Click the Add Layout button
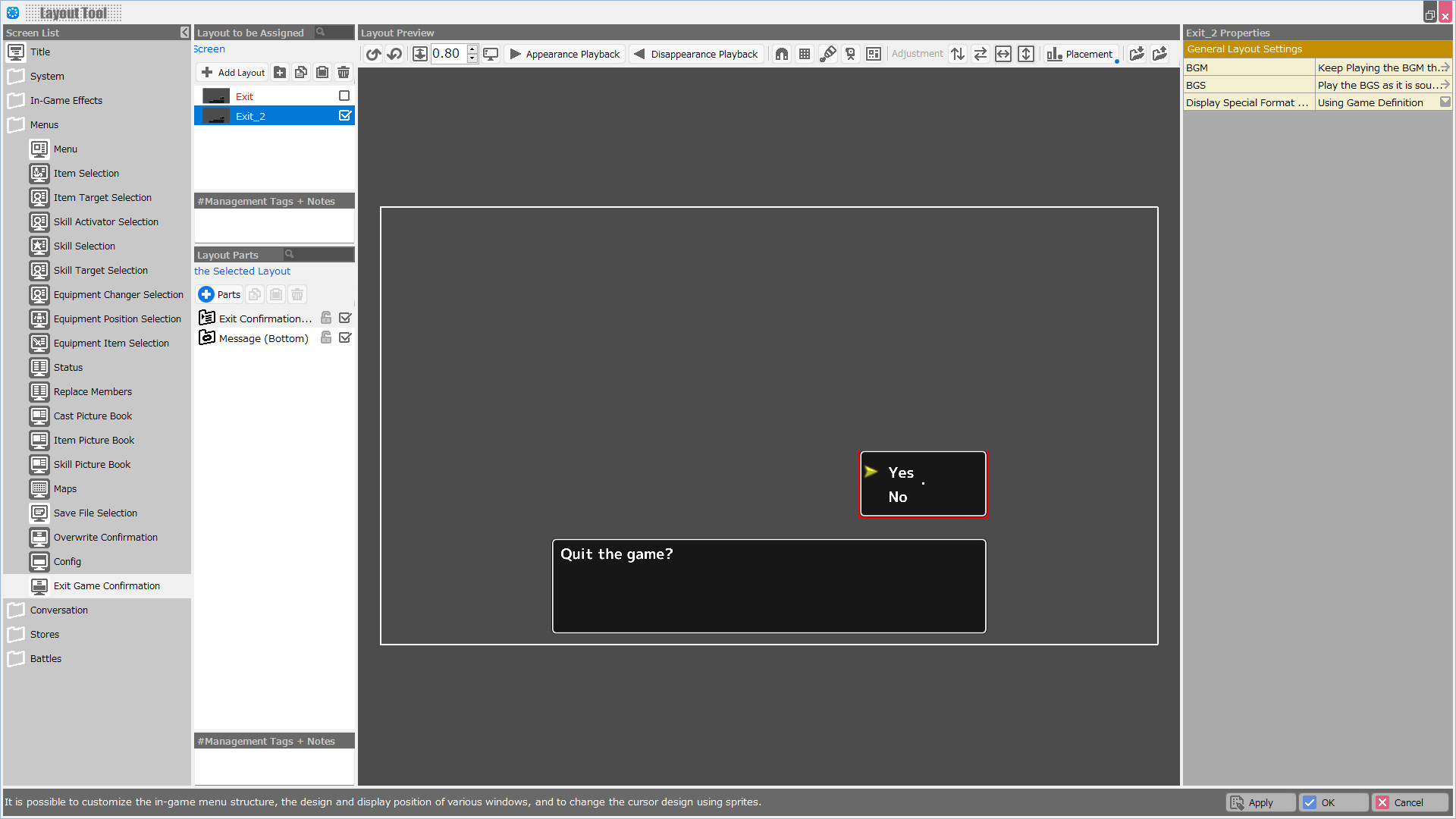 [234, 72]
